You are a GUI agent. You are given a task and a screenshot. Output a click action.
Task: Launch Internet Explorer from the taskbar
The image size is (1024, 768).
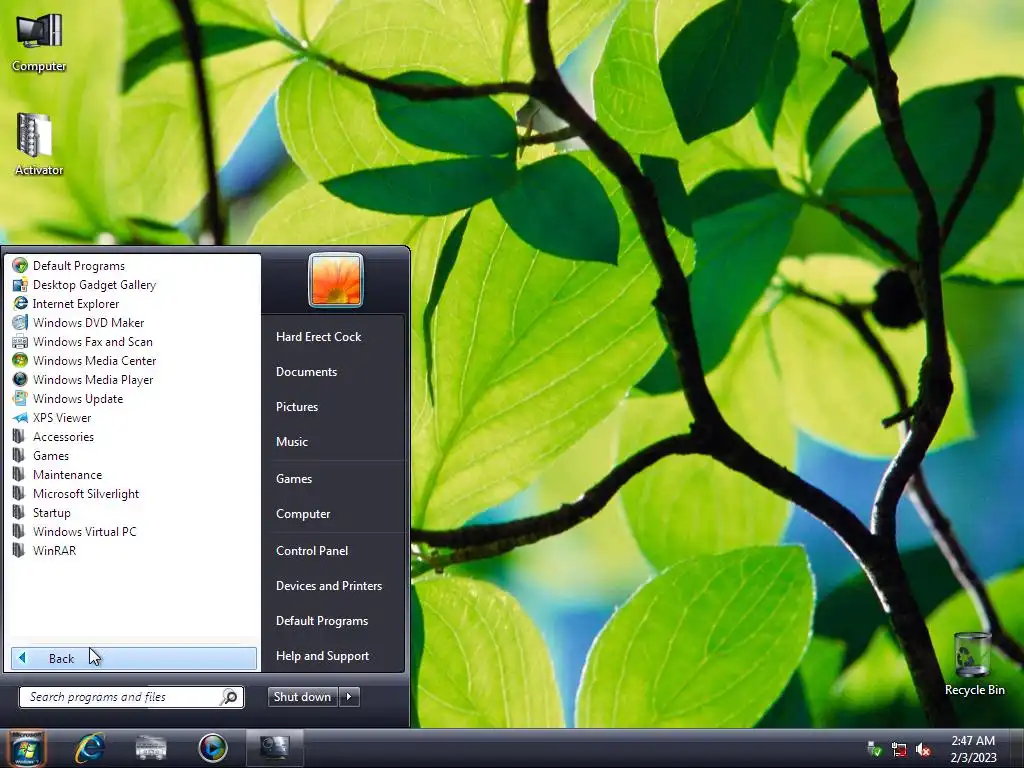90,748
